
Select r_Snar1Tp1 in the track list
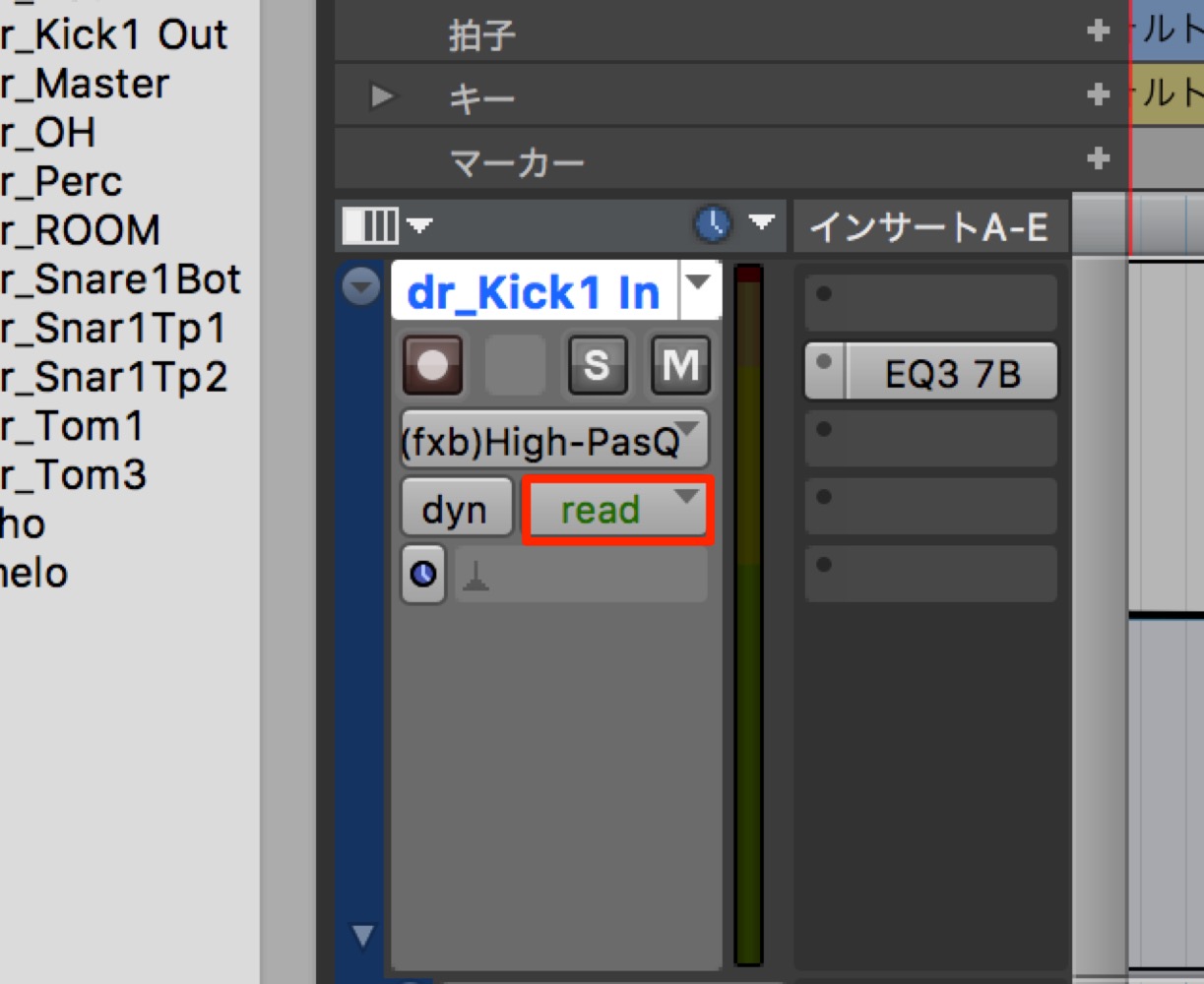click(113, 328)
